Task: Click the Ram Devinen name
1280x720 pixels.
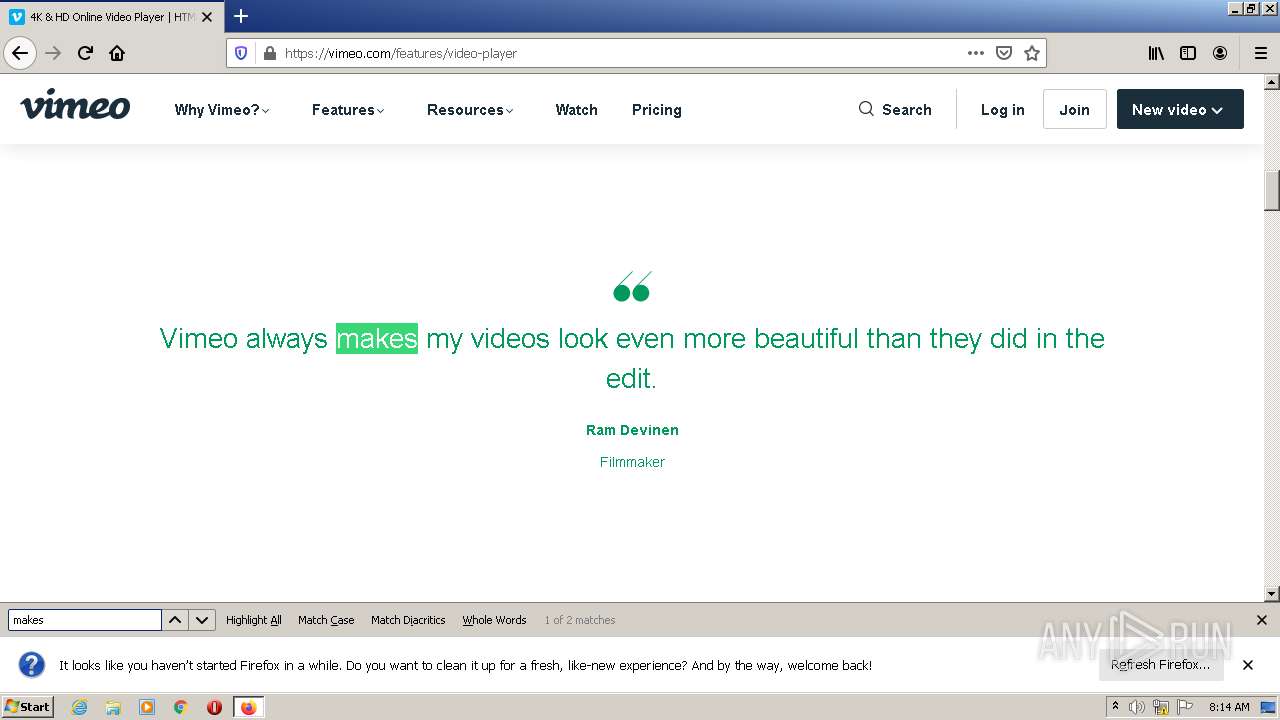Action: 632,430
